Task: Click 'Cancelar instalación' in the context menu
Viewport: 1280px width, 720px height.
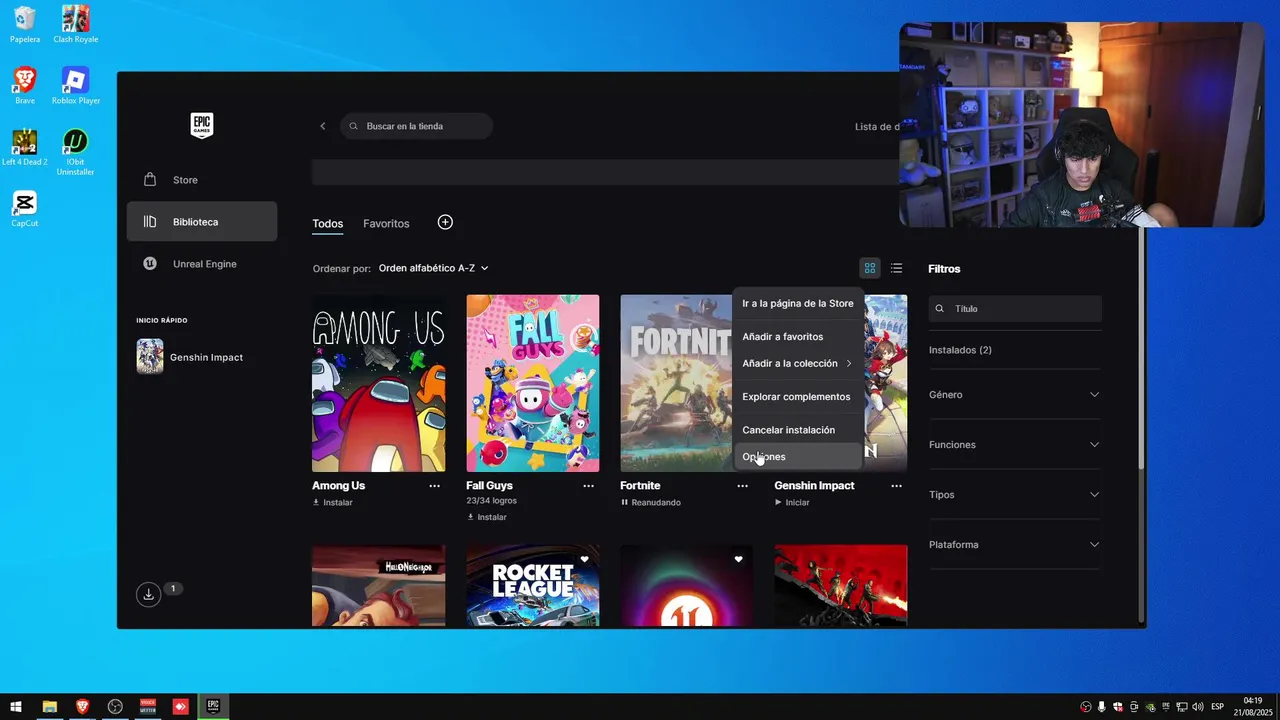Action: pos(797,430)
